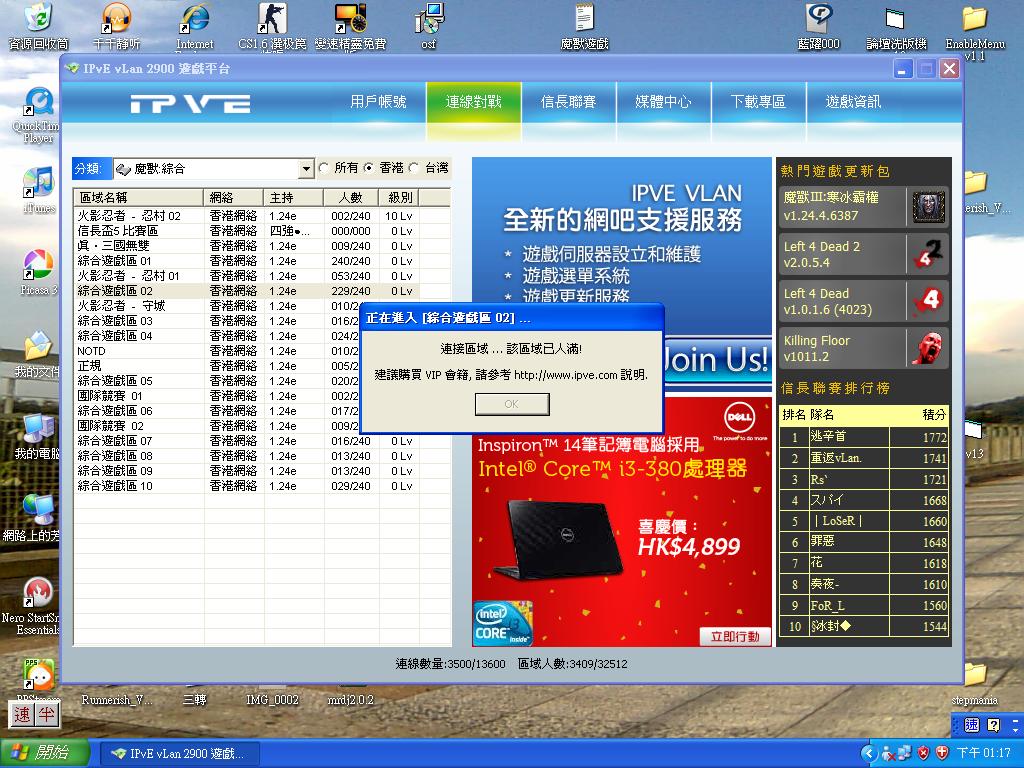This screenshot has height=768, width=1024.
Task: Click the Left 4 Dead 2 icon
Action: click(x=927, y=254)
